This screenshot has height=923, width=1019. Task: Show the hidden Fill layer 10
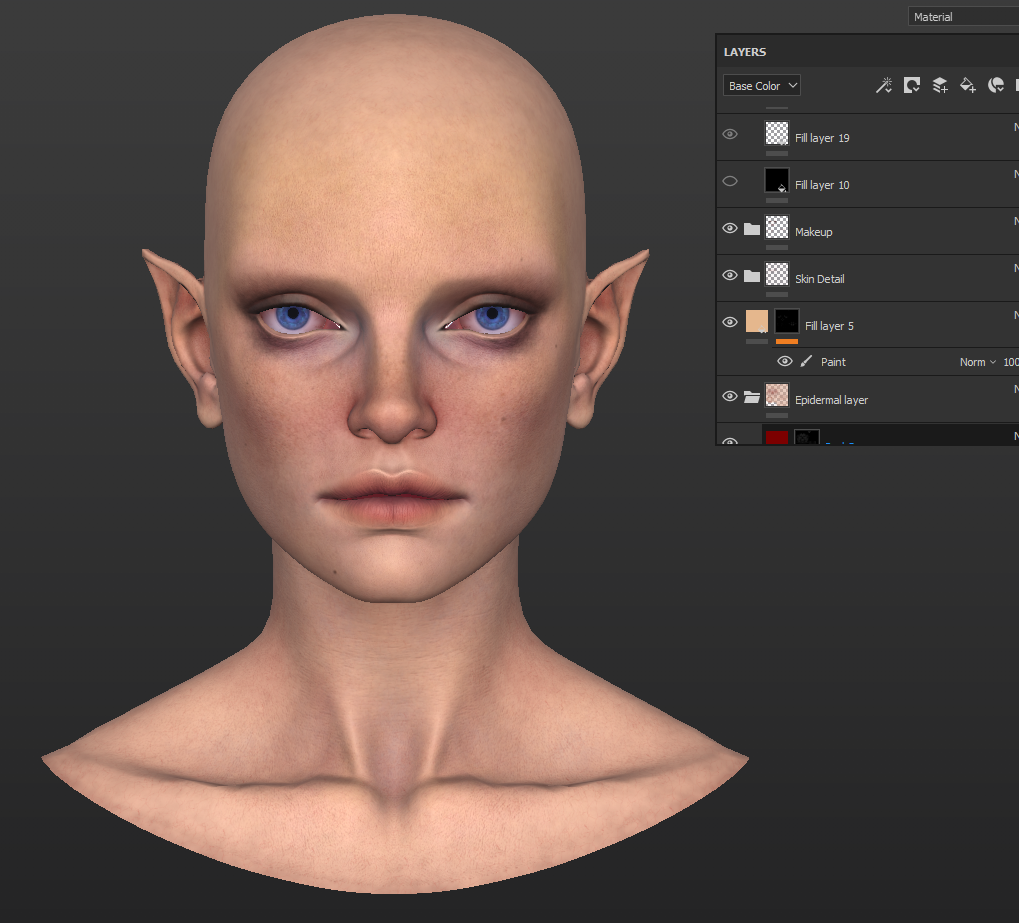[730, 181]
